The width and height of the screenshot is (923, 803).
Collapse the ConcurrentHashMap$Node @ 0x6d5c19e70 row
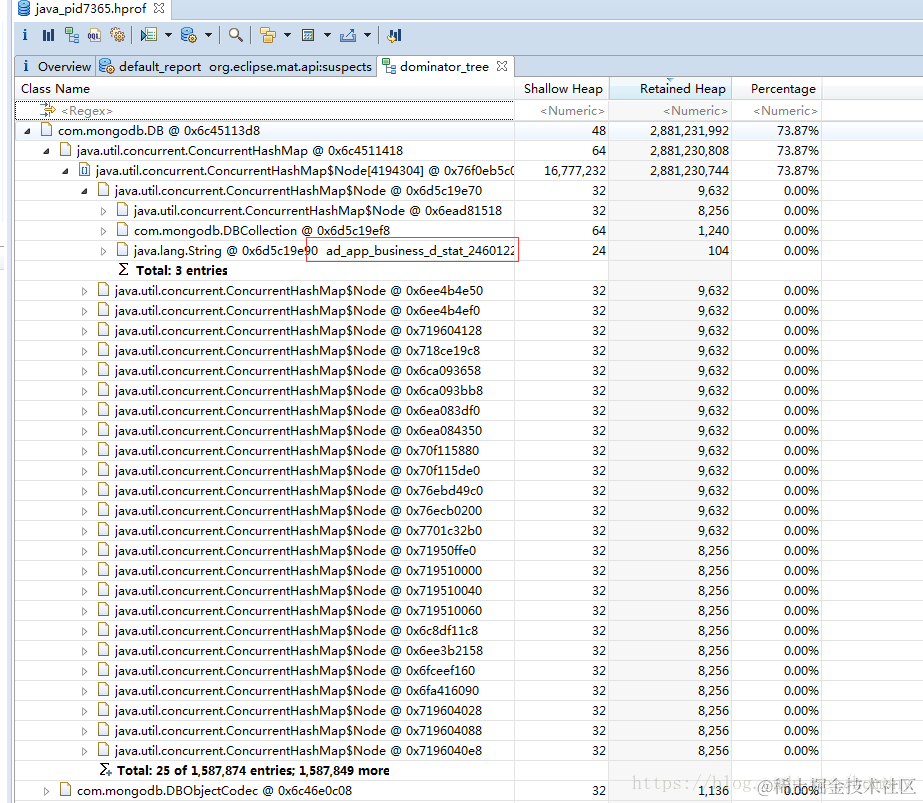point(84,191)
